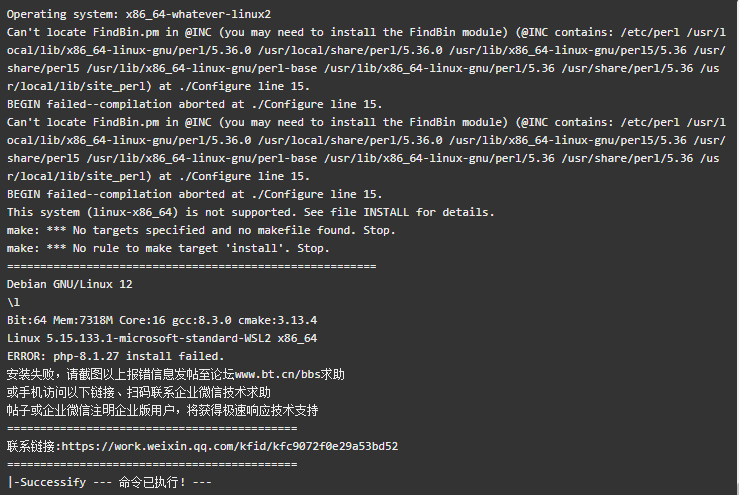739x495 pixels.
Task: Click the work.weixin.qq.com contact link
Action: (x=230, y=446)
